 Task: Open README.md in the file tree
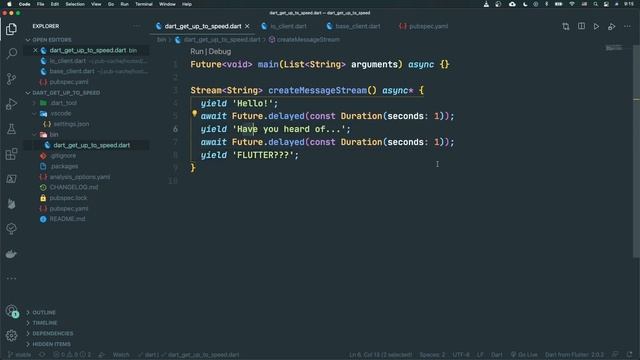[x=67, y=219]
